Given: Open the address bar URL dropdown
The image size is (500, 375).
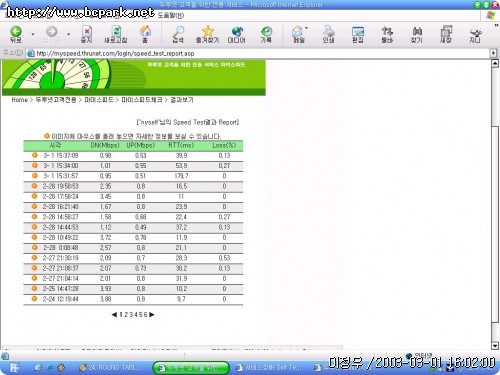Looking at the screenshot, I should (493, 53).
